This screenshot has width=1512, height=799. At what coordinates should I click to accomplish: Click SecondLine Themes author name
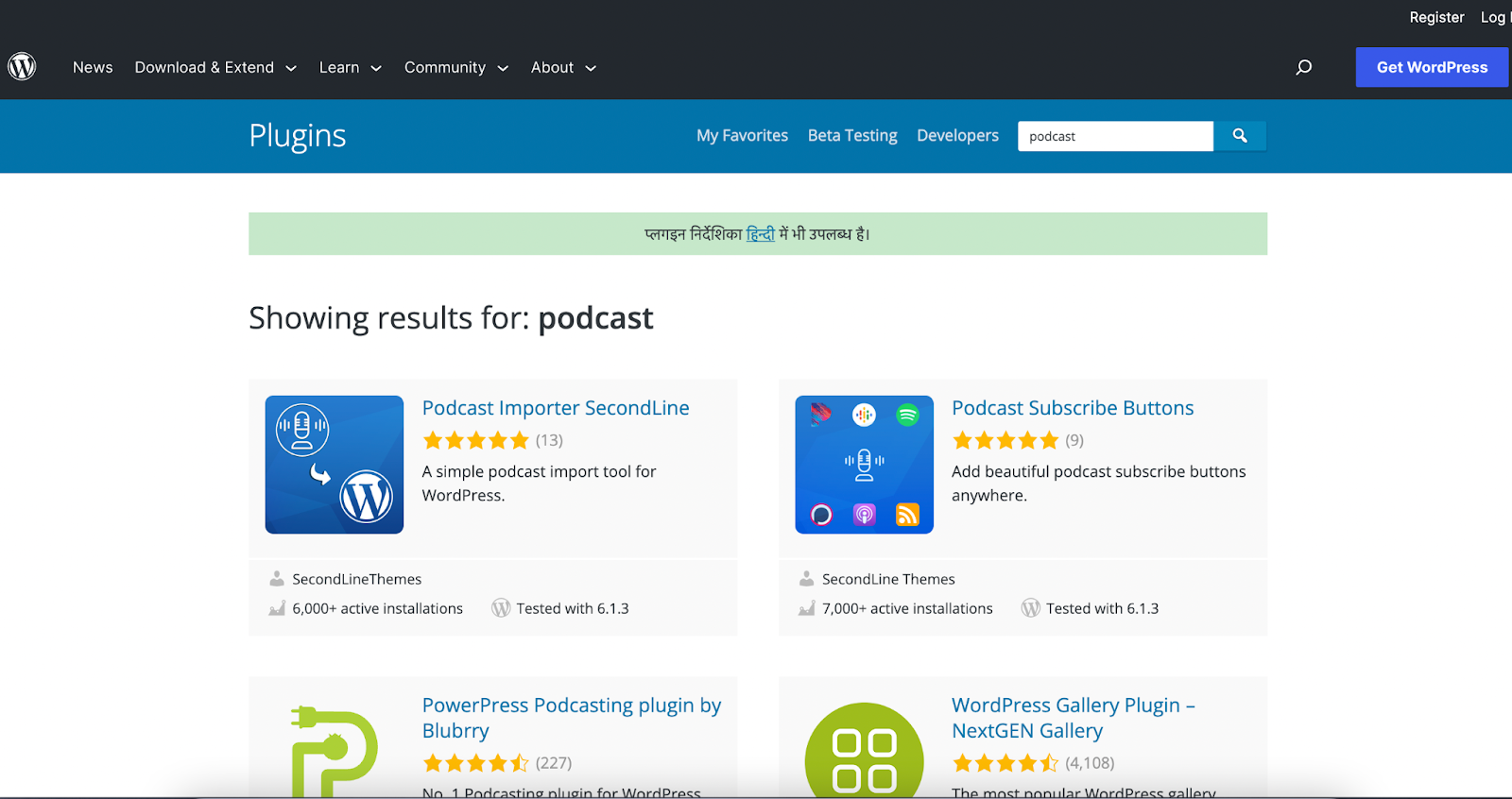[x=888, y=579]
